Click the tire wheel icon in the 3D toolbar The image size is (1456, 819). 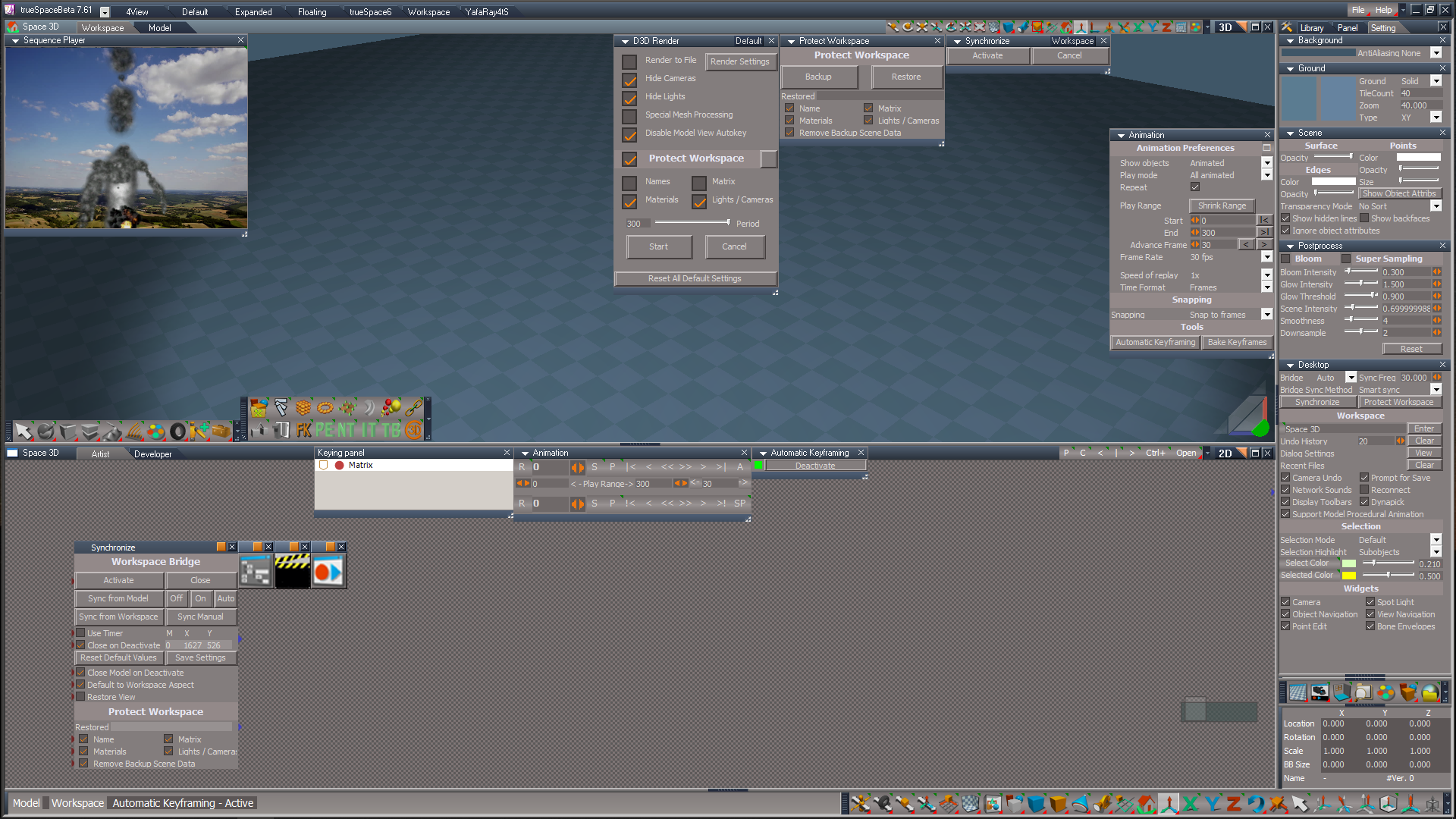[177, 431]
